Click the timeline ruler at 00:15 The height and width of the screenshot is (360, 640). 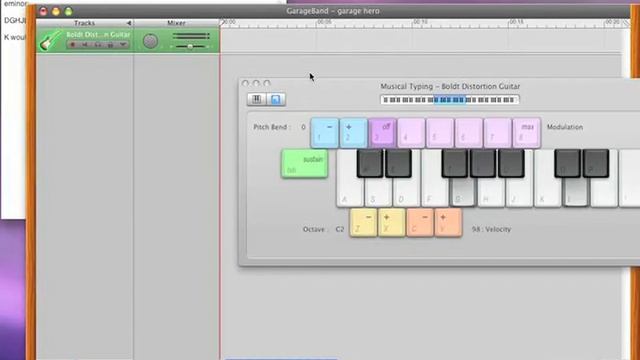pos(516,22)
